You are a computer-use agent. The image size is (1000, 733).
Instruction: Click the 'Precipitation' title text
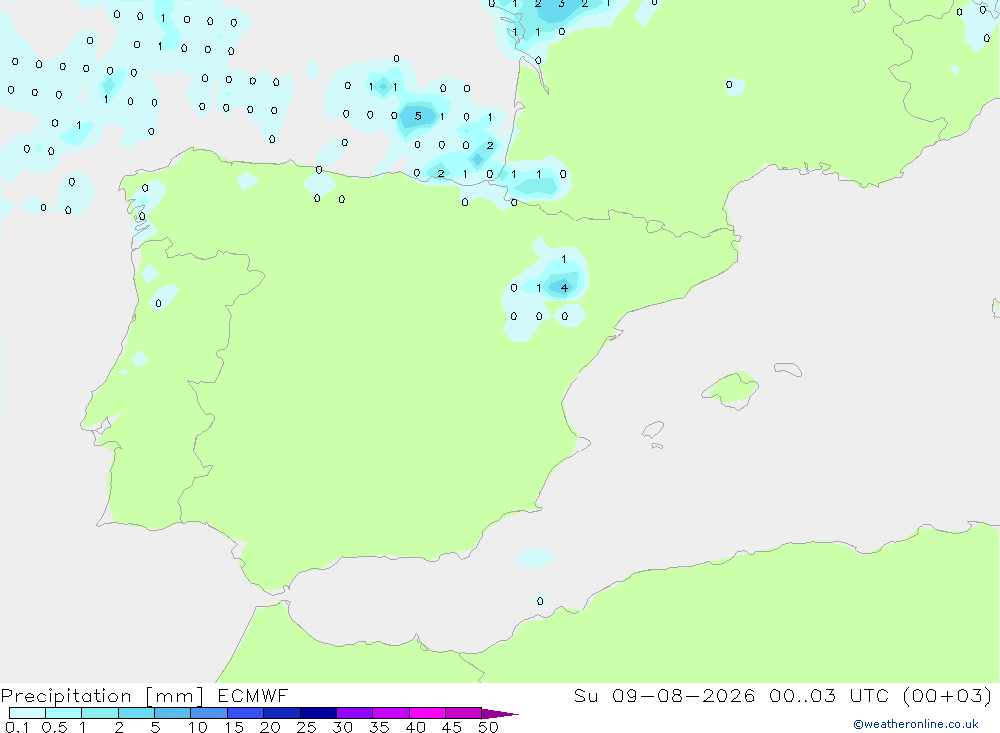[66, 696]
